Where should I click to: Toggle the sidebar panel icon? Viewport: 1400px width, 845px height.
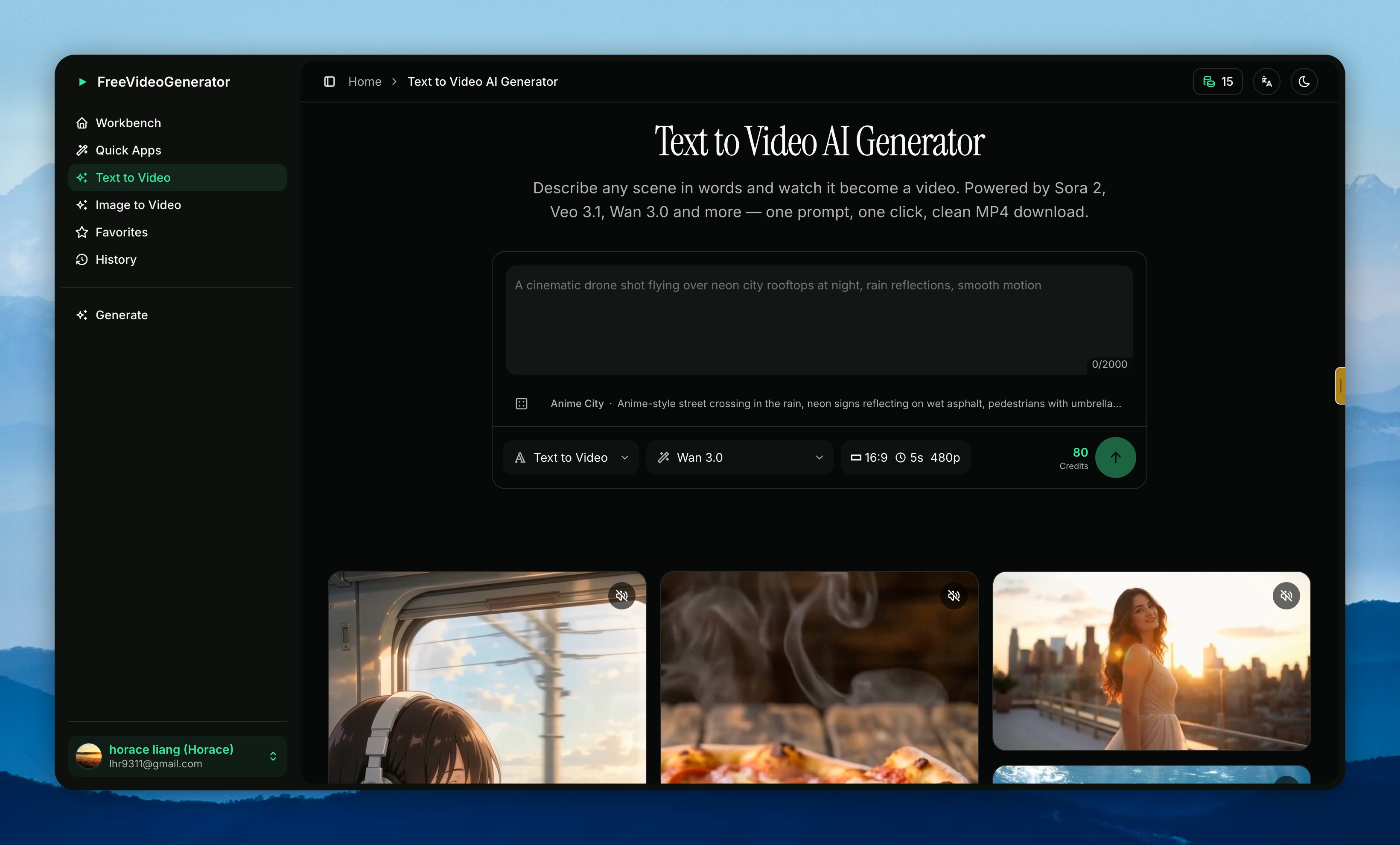coord(329,81)
